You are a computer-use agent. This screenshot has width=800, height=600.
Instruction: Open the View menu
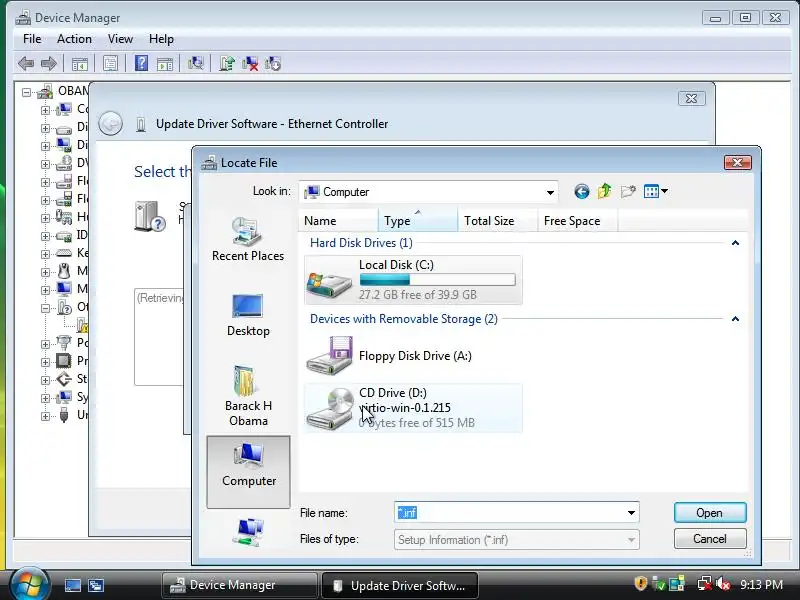[x=120, y=39]
